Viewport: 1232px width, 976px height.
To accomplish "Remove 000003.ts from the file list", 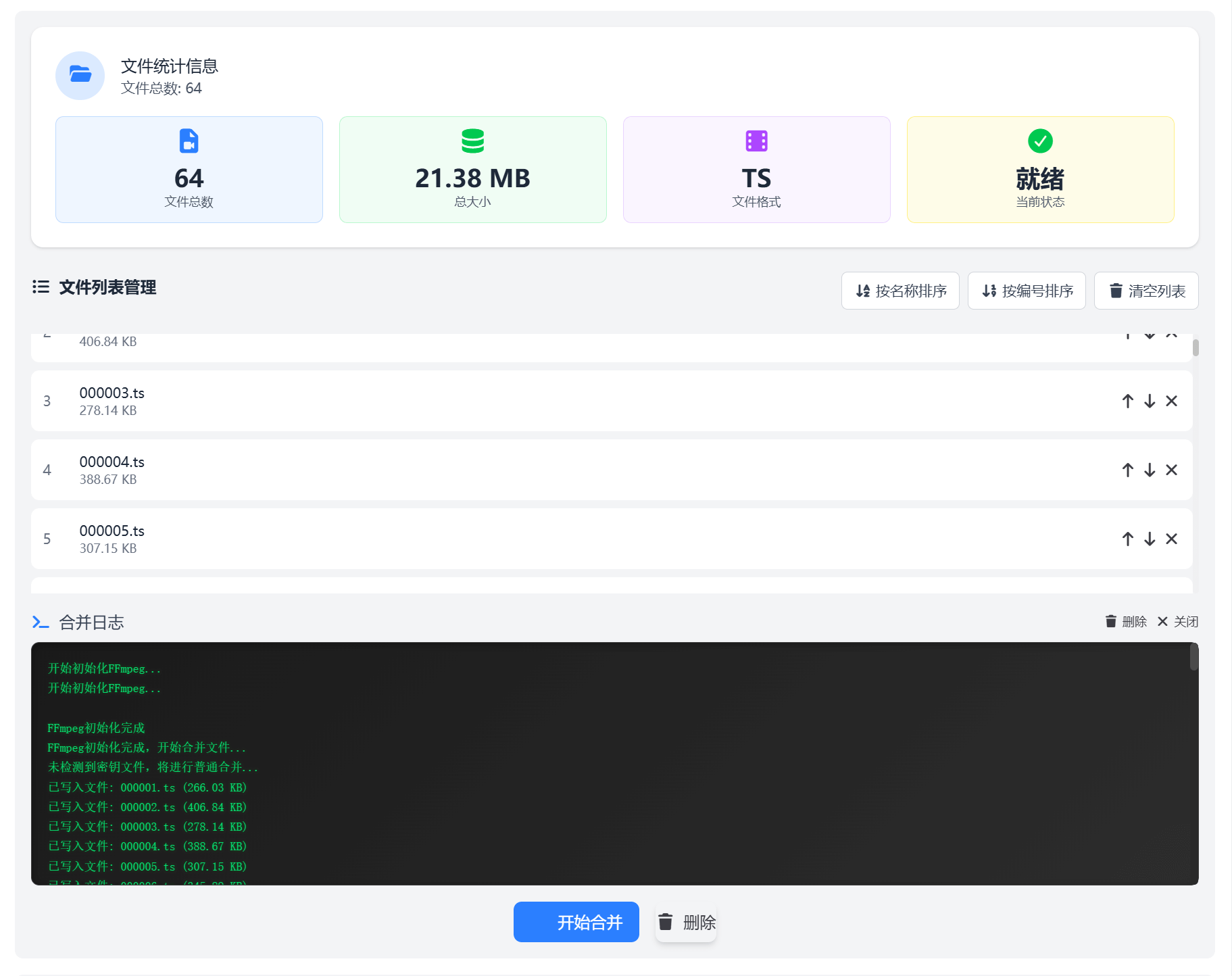I will point(1172,401).
